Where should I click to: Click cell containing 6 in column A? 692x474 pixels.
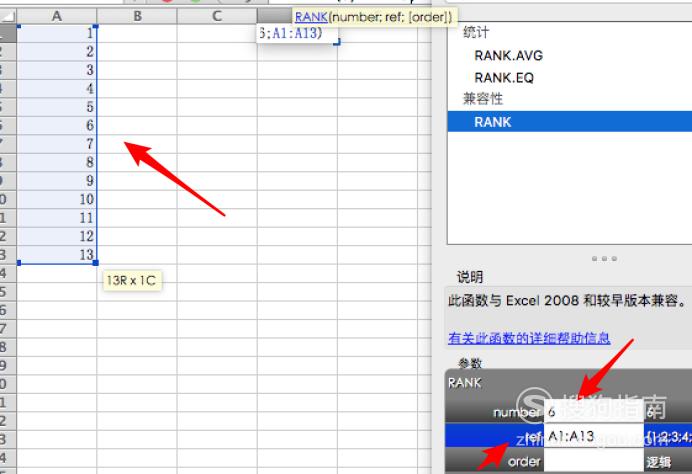(x=56, y=126)
